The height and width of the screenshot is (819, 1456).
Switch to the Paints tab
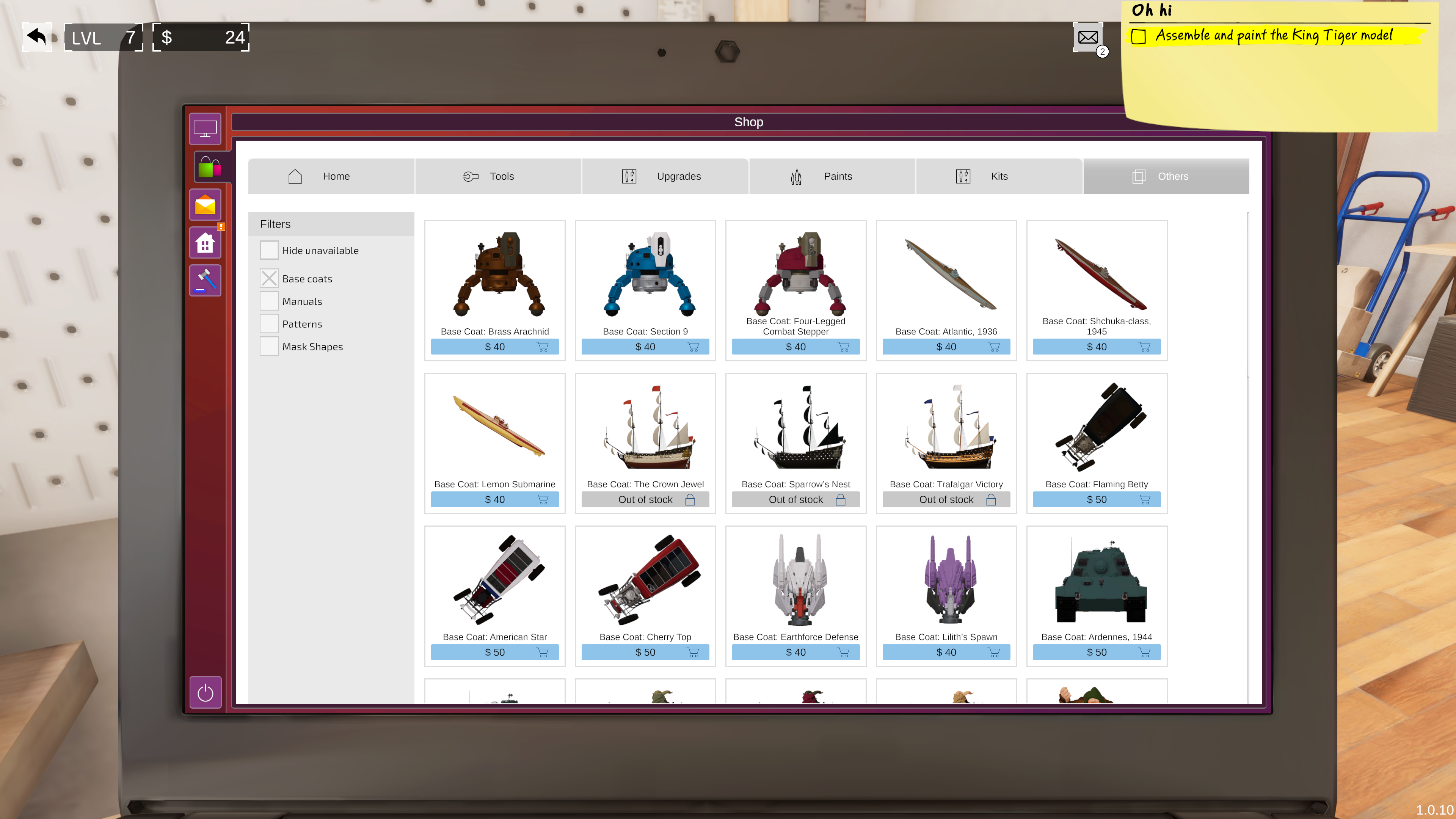click(832, 176)
